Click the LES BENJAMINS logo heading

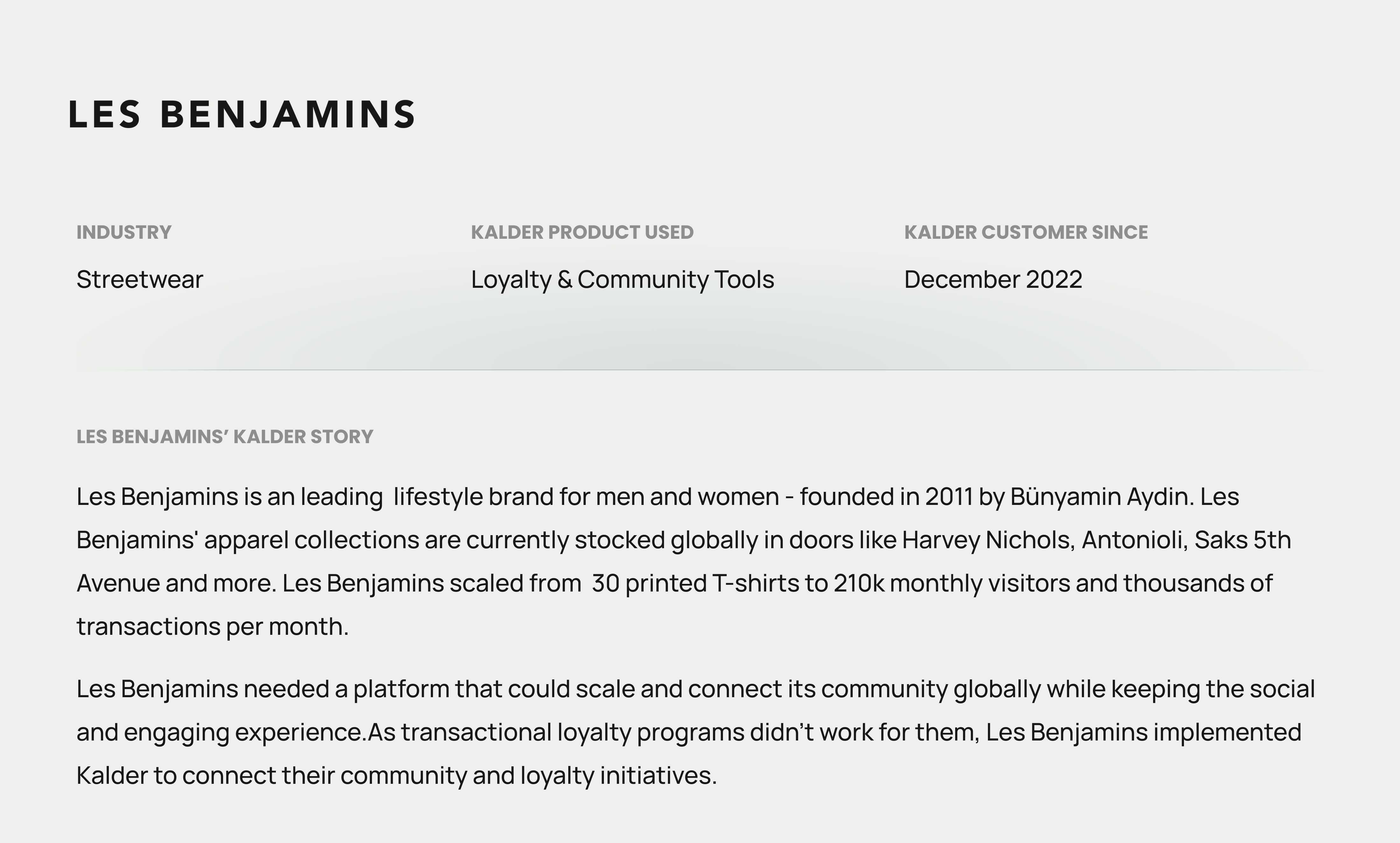click(242, 114)
